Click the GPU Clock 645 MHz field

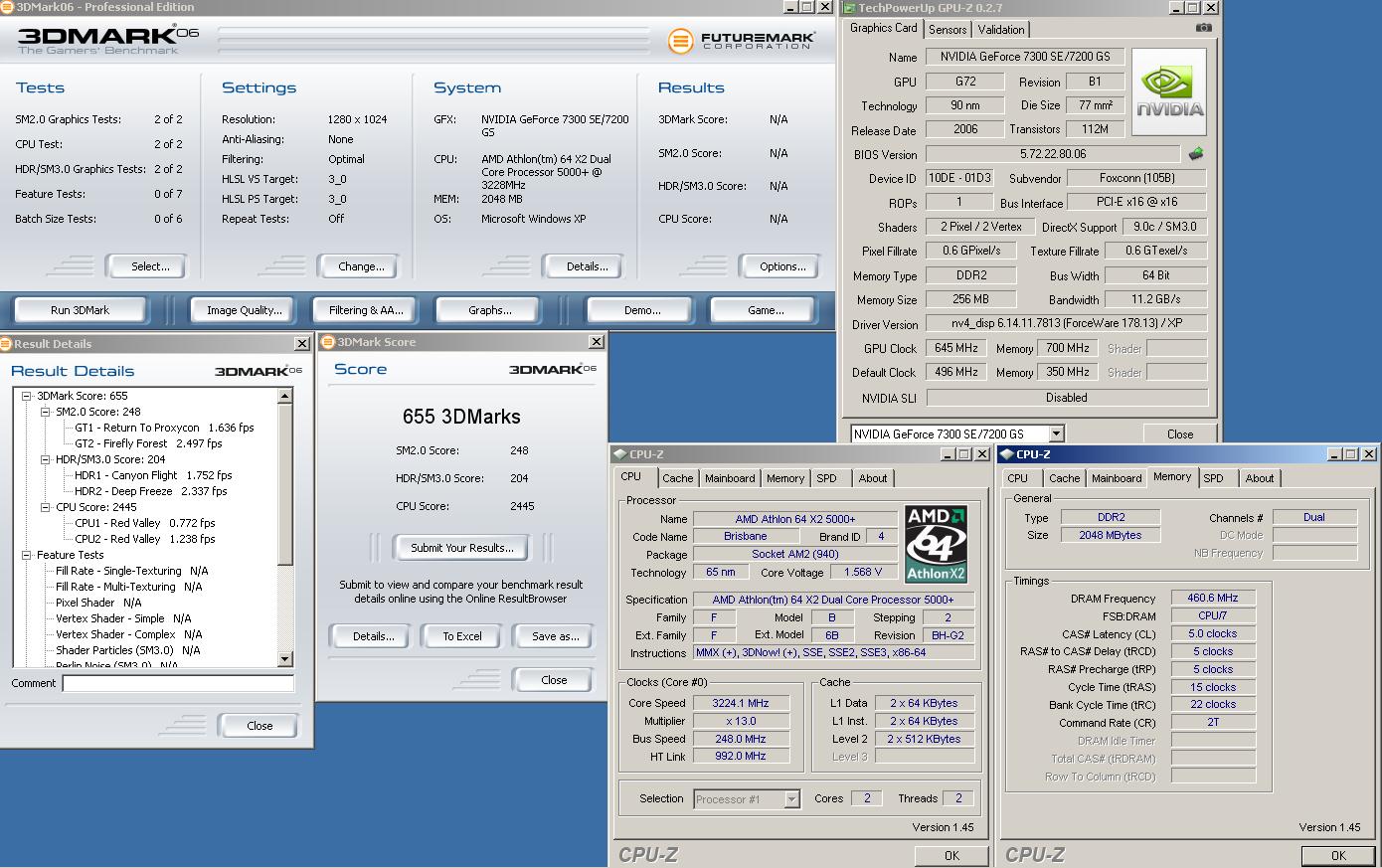[956, 348]
